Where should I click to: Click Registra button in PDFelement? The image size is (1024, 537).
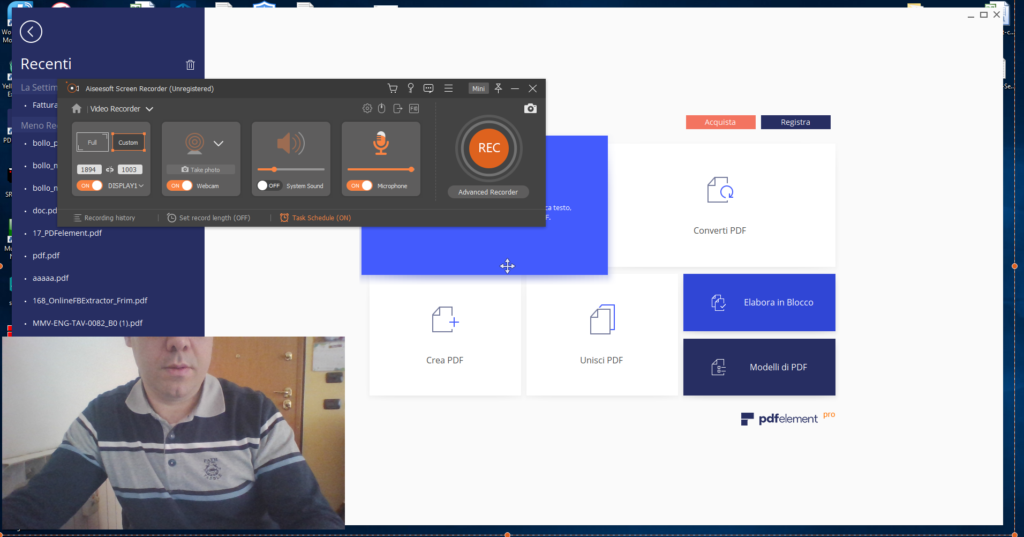pos(795,122)
